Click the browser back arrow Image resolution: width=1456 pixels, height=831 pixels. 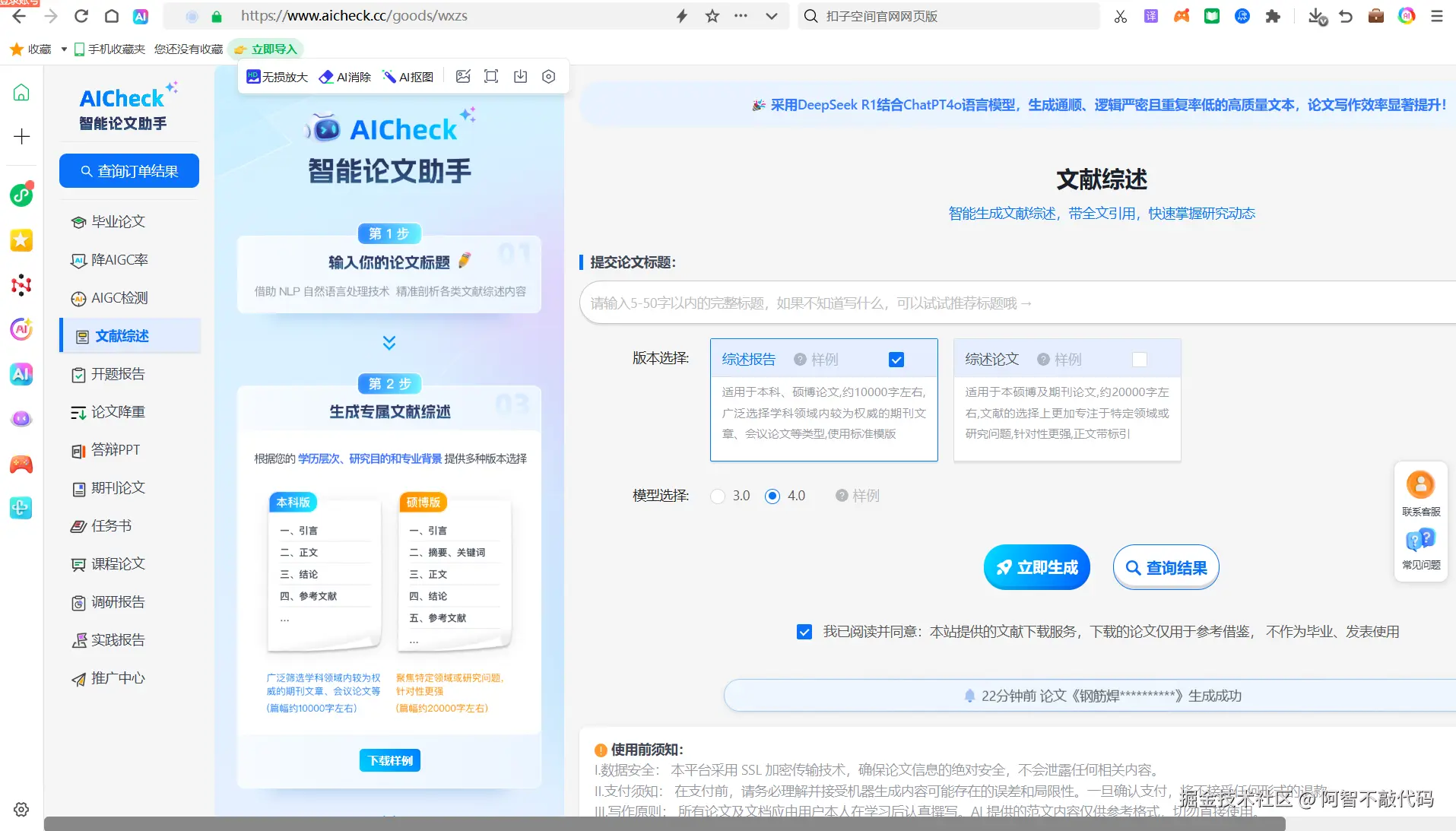click(x=20, y=16)
